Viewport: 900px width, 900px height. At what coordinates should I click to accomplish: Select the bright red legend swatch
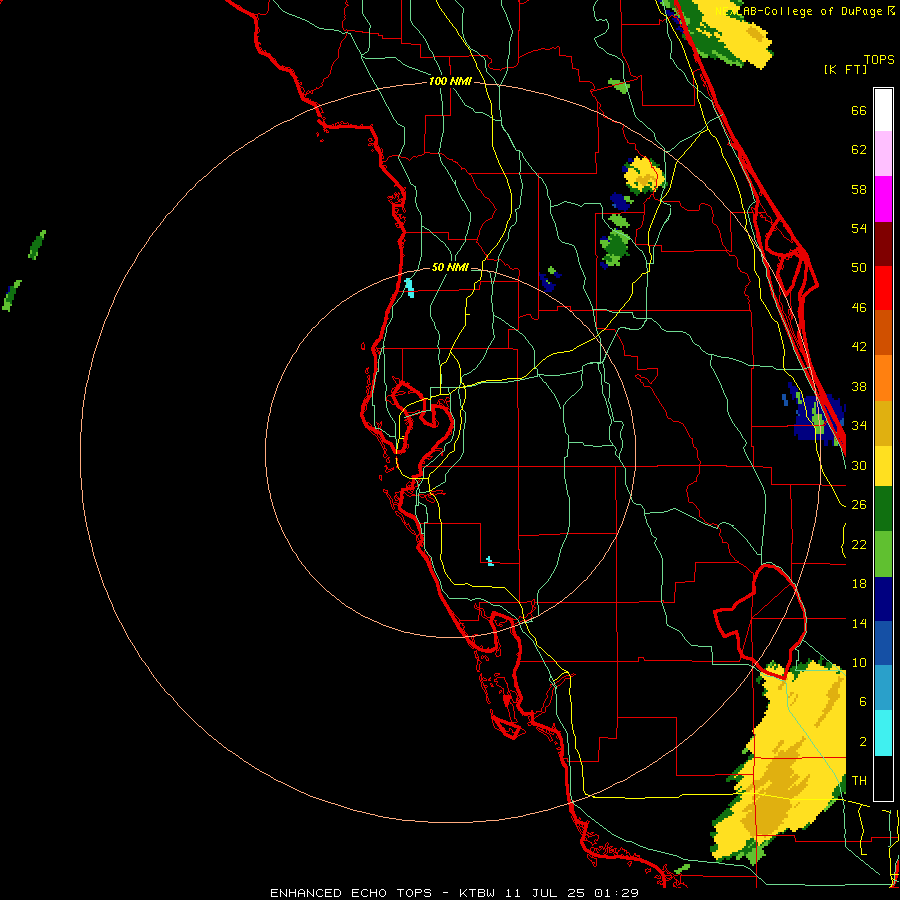click(x=883, y=288)
